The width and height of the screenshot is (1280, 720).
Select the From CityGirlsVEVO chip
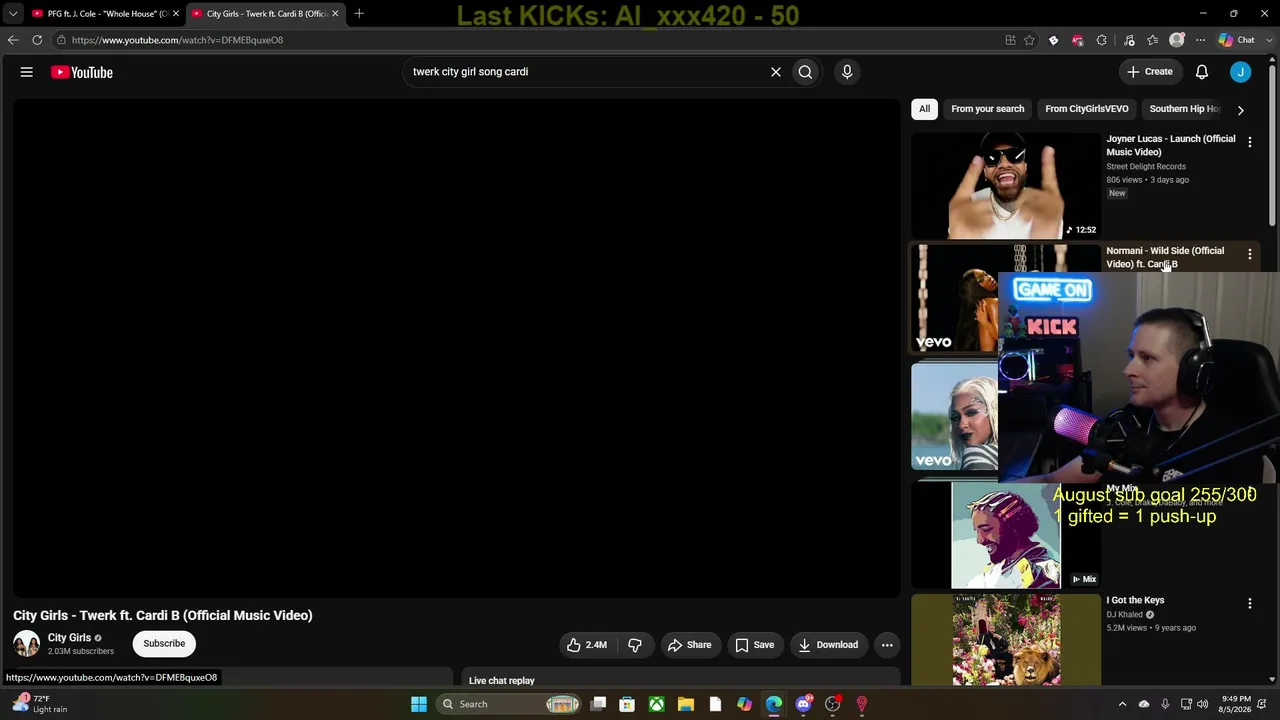pyautogui.click(x=1086, y=109)
